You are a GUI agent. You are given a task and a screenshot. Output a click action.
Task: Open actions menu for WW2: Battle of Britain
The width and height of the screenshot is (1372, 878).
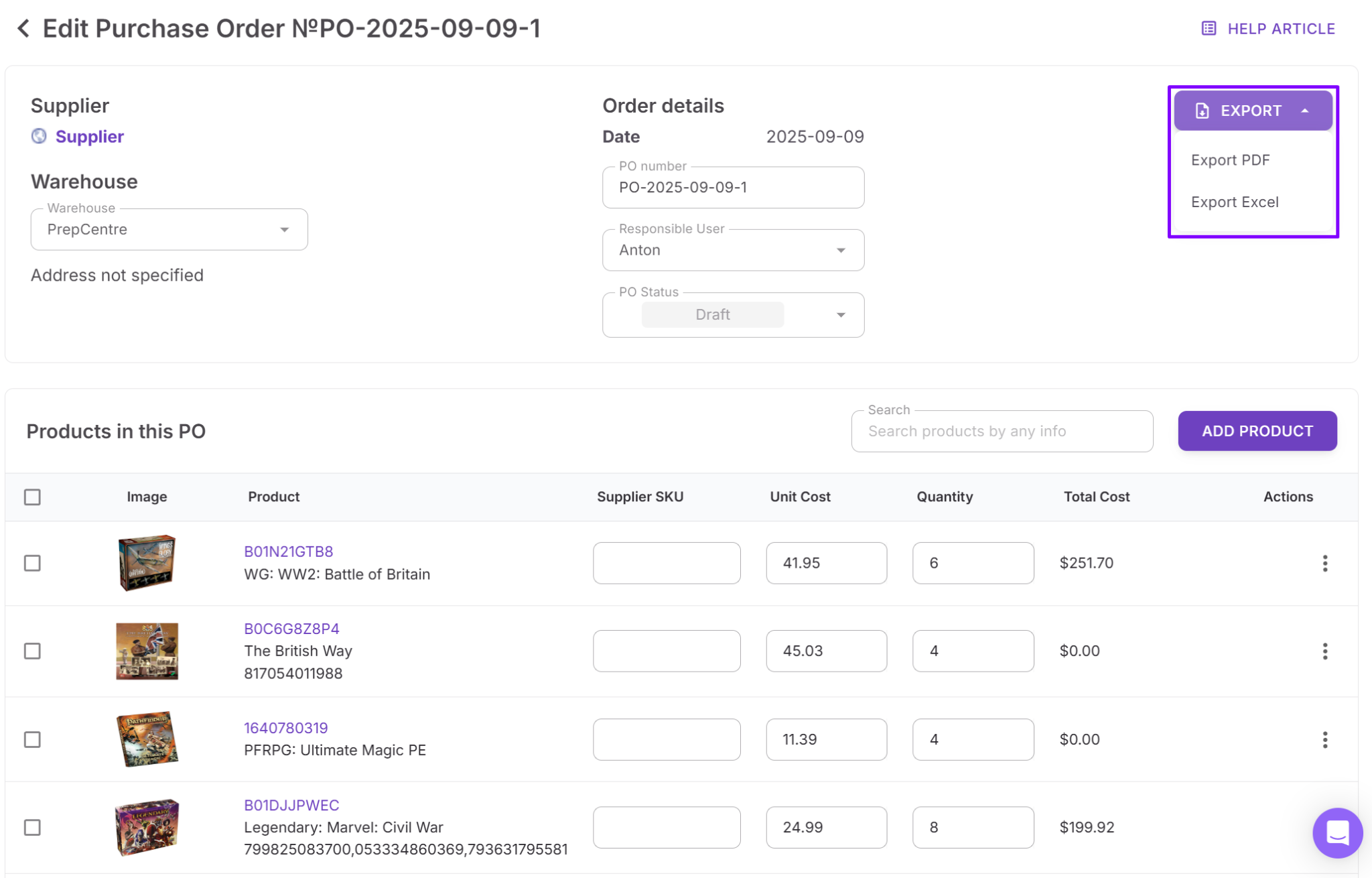pos(1325,563)
